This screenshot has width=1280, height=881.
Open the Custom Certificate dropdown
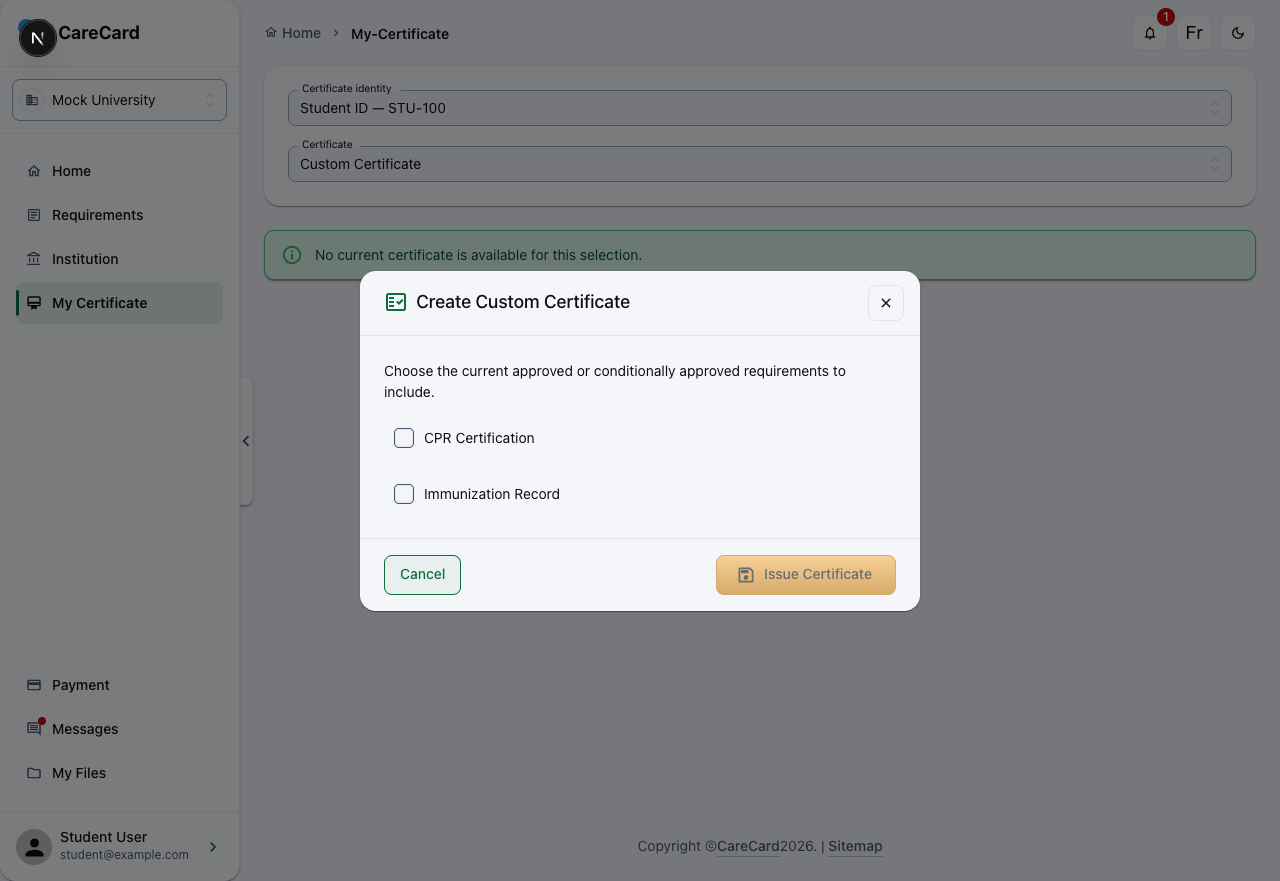(760, 164)
